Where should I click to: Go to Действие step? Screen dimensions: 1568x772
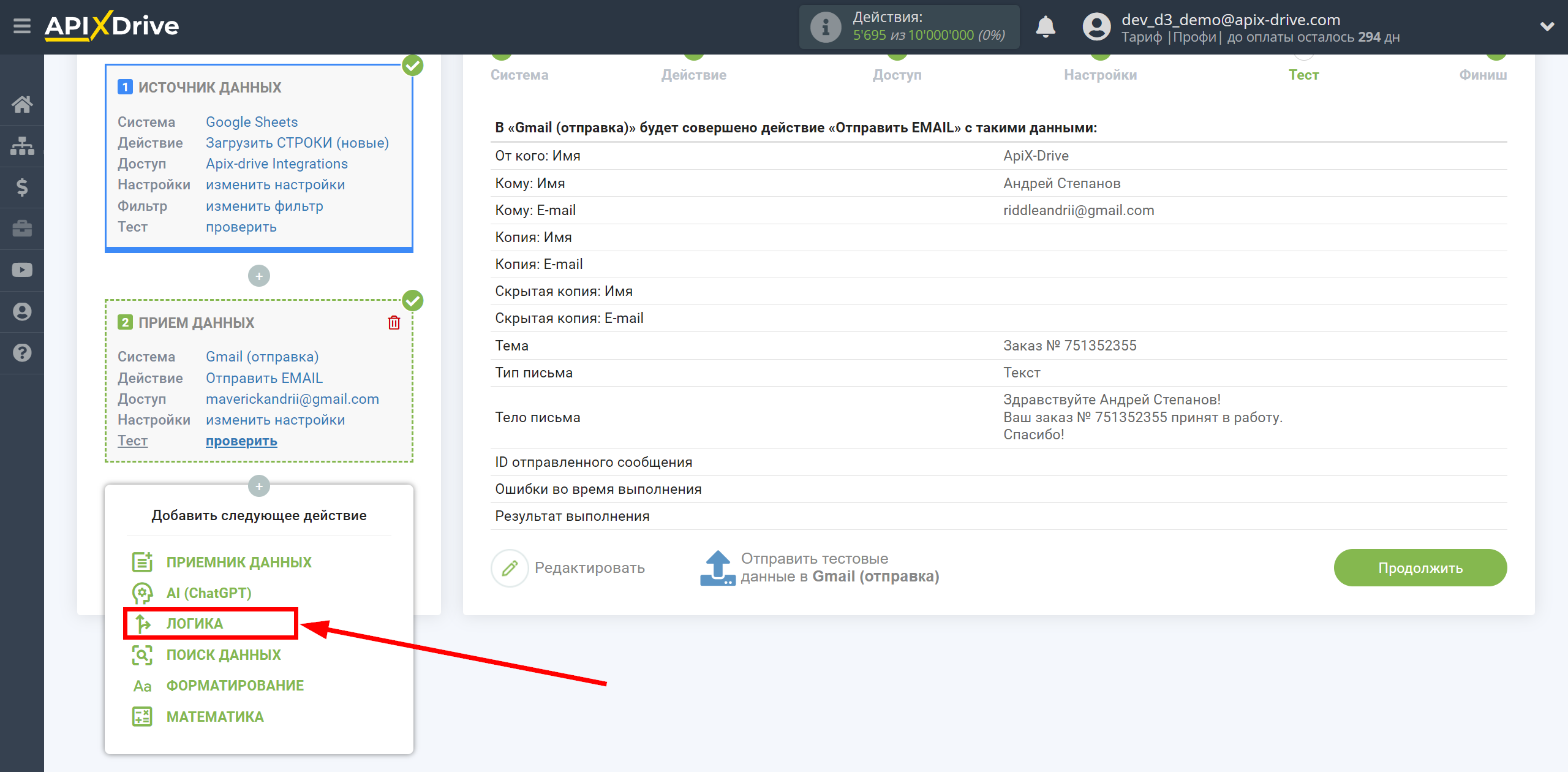click(693, 75)
